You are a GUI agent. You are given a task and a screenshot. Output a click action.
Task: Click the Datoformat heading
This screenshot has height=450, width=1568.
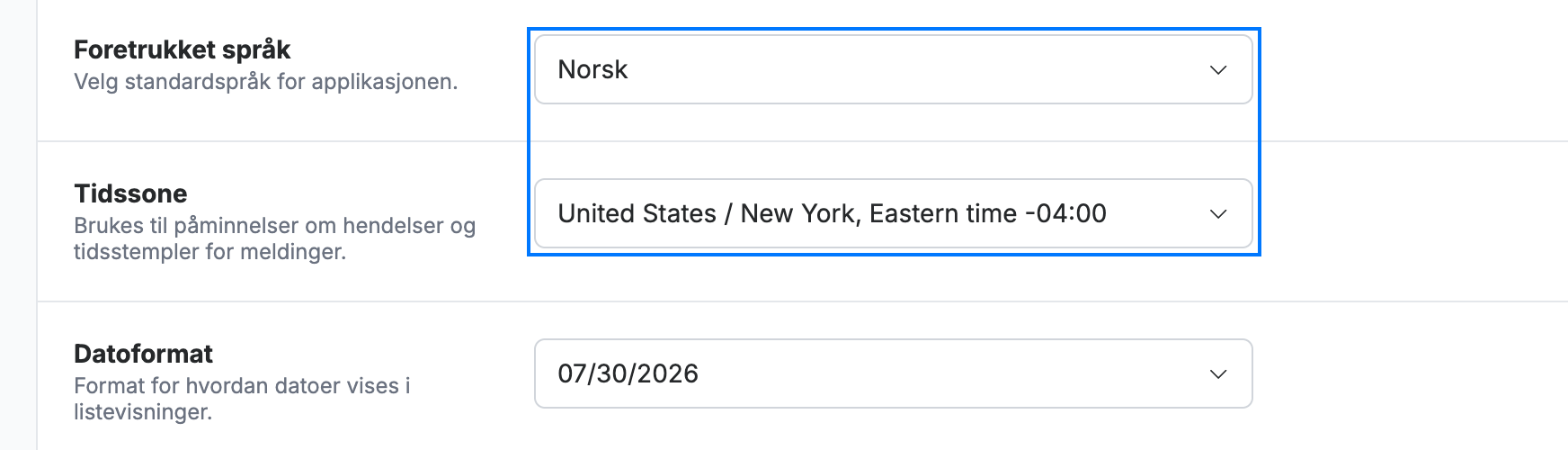click(143, 354)
